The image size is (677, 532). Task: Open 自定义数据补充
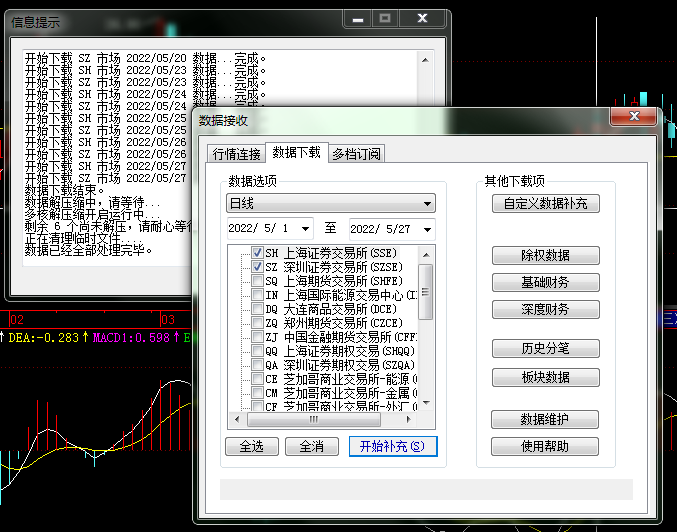(546, 203)
